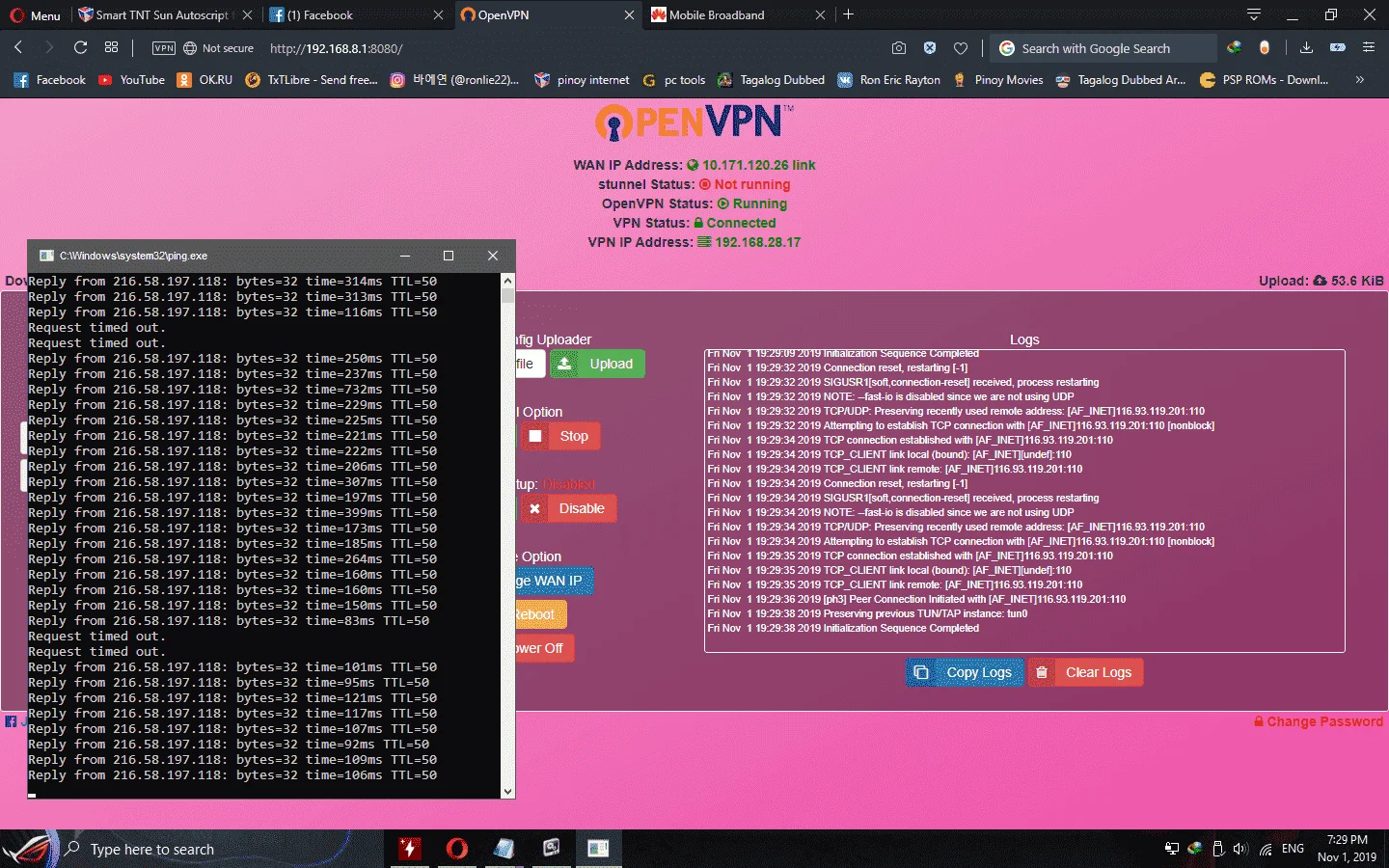Click the green Upload button

(597, 364)
